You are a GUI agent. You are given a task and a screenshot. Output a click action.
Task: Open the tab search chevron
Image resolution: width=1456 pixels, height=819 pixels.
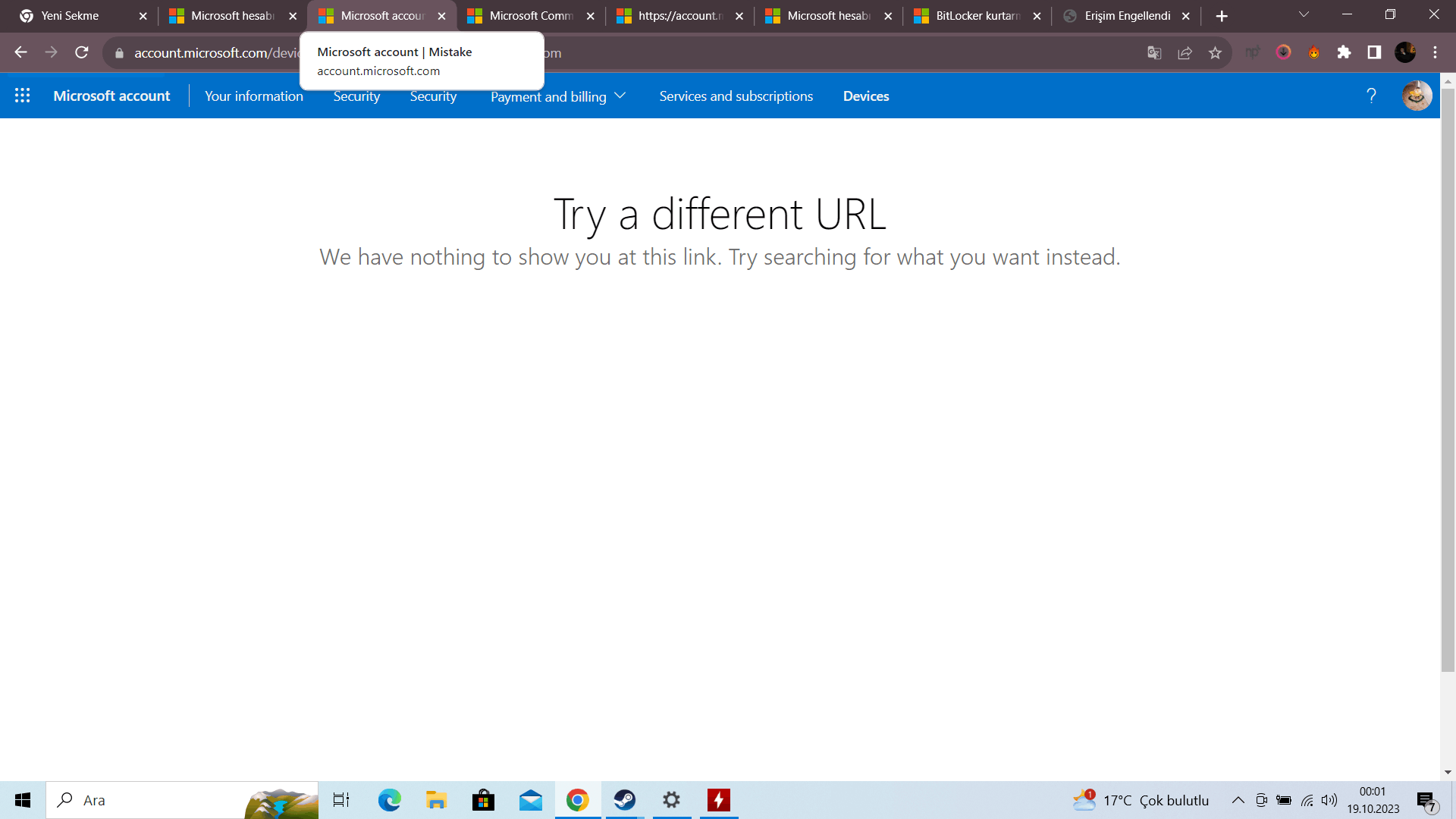pyautogui.click(x=1304, y=15)
